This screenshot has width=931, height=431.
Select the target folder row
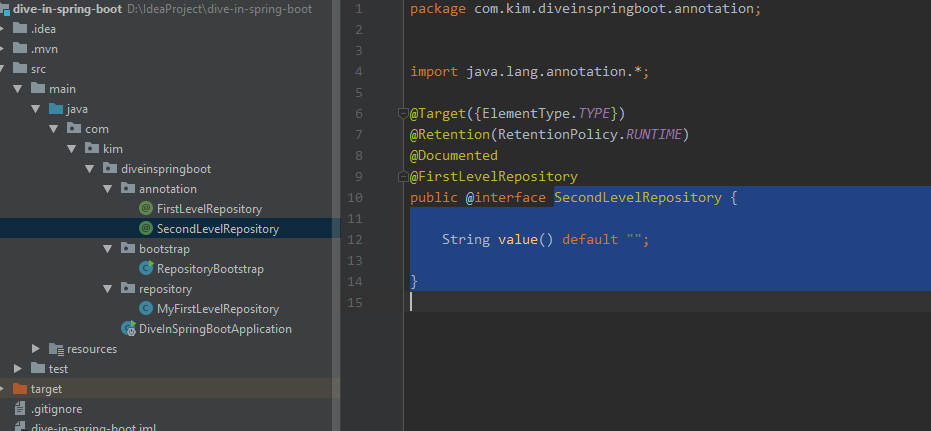[x=170, y=389]
